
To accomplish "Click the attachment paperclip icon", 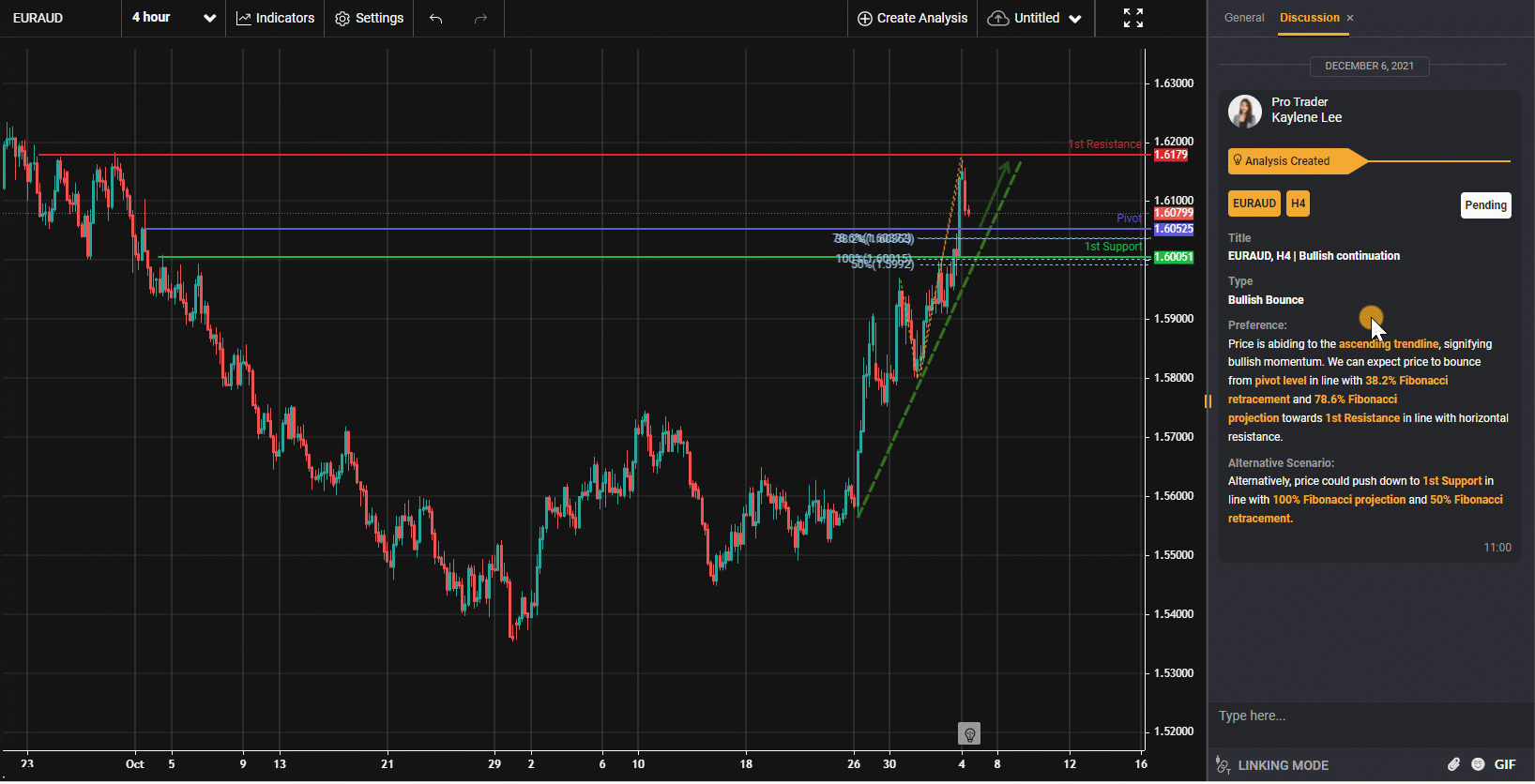I will [x=1453, y=764].
